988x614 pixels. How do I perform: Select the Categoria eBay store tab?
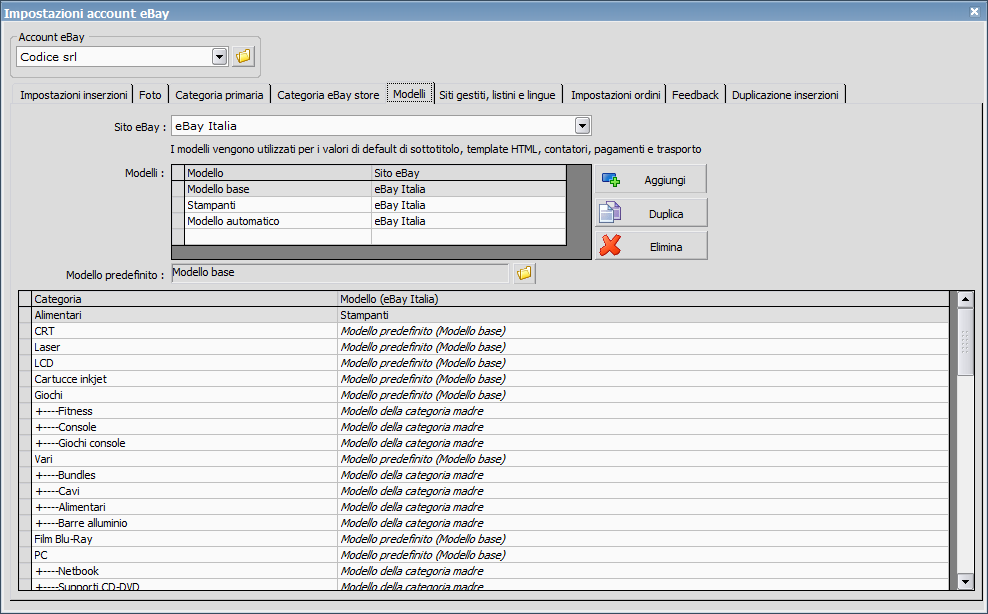(x=328, y=95)
